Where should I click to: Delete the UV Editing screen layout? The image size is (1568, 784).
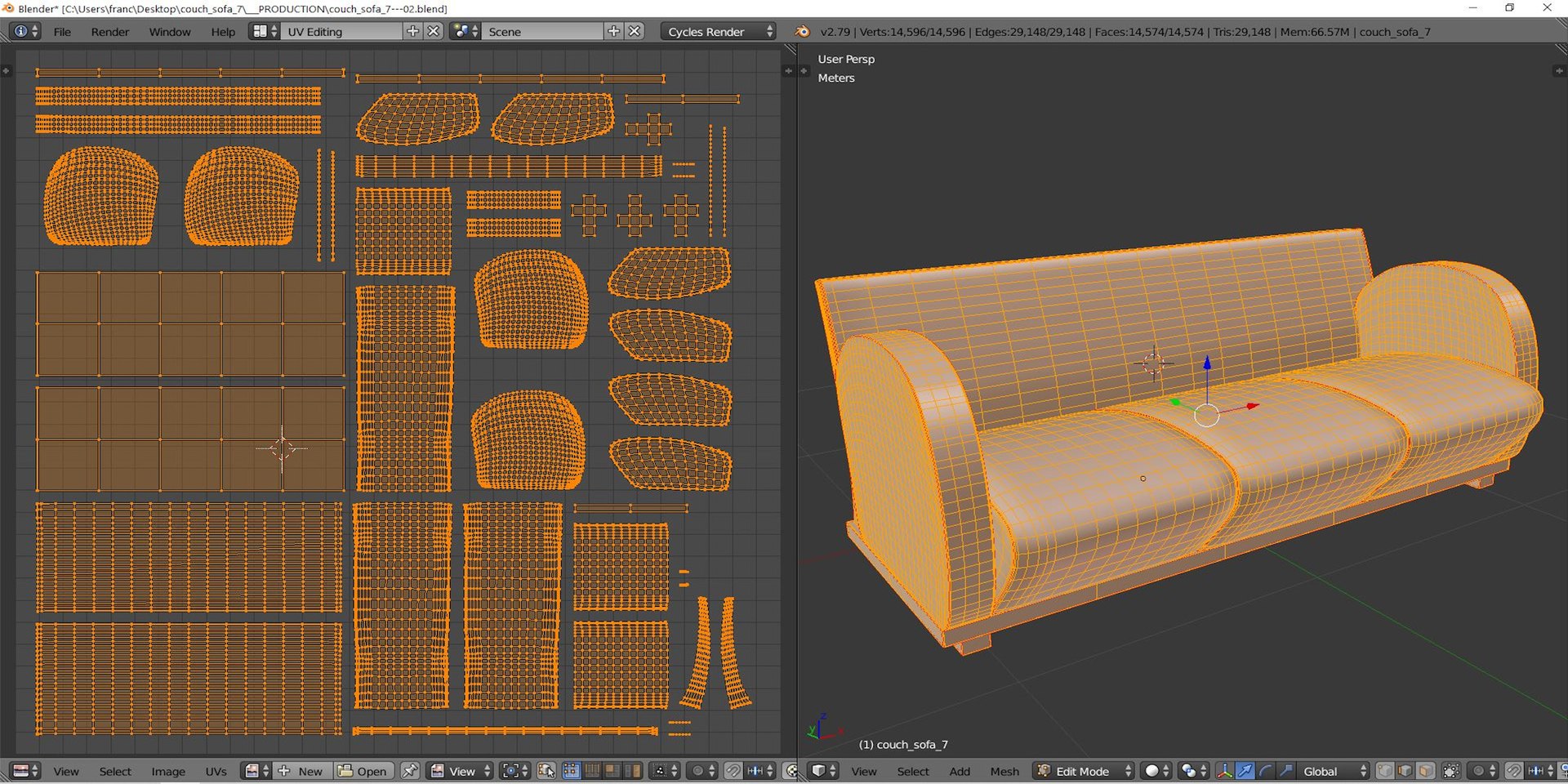434,31
